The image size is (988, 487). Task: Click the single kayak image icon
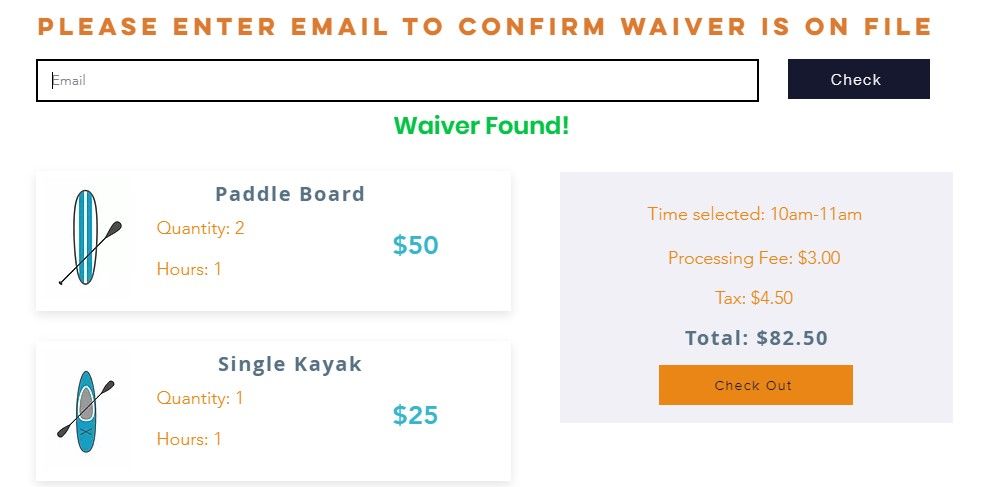(86, 410)
